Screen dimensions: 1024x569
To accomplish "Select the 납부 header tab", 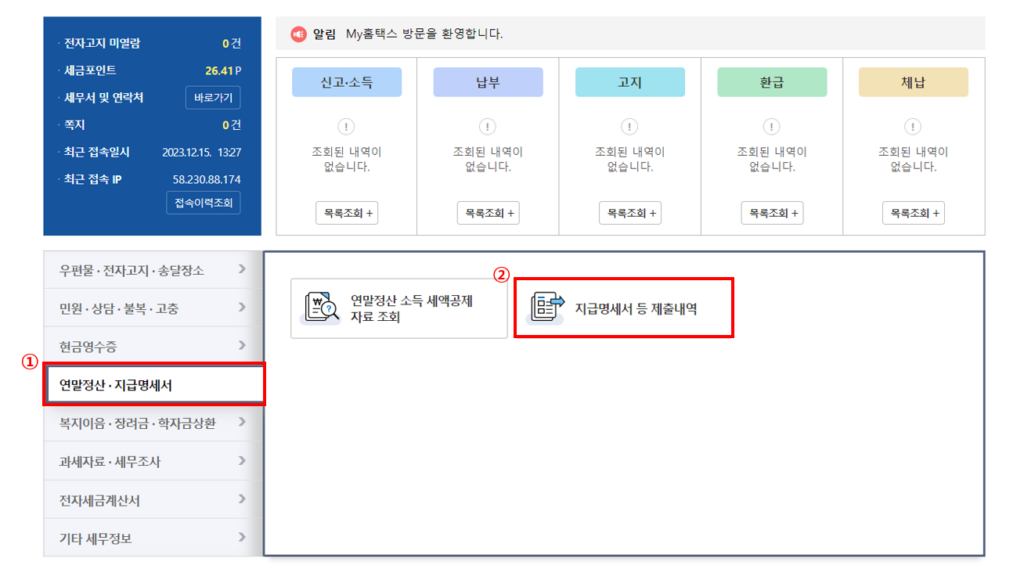I will [x=488, y=82].
